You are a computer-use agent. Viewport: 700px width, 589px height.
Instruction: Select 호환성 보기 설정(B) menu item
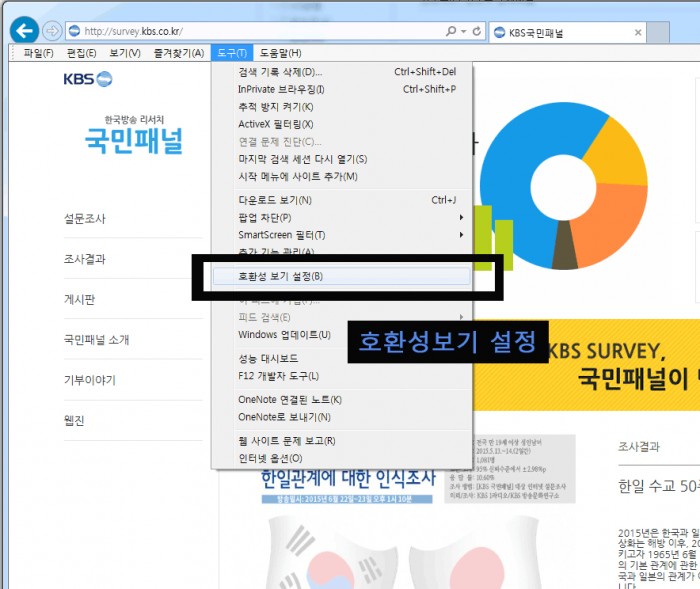[x=280, y=276]
